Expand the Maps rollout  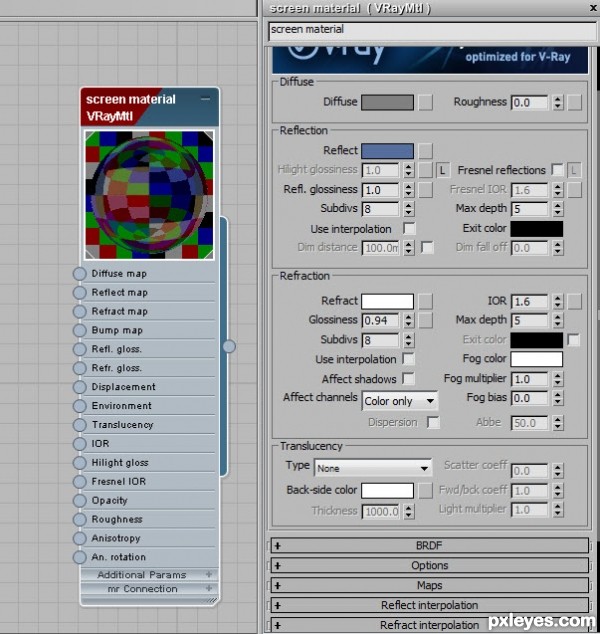pos(429,585)
